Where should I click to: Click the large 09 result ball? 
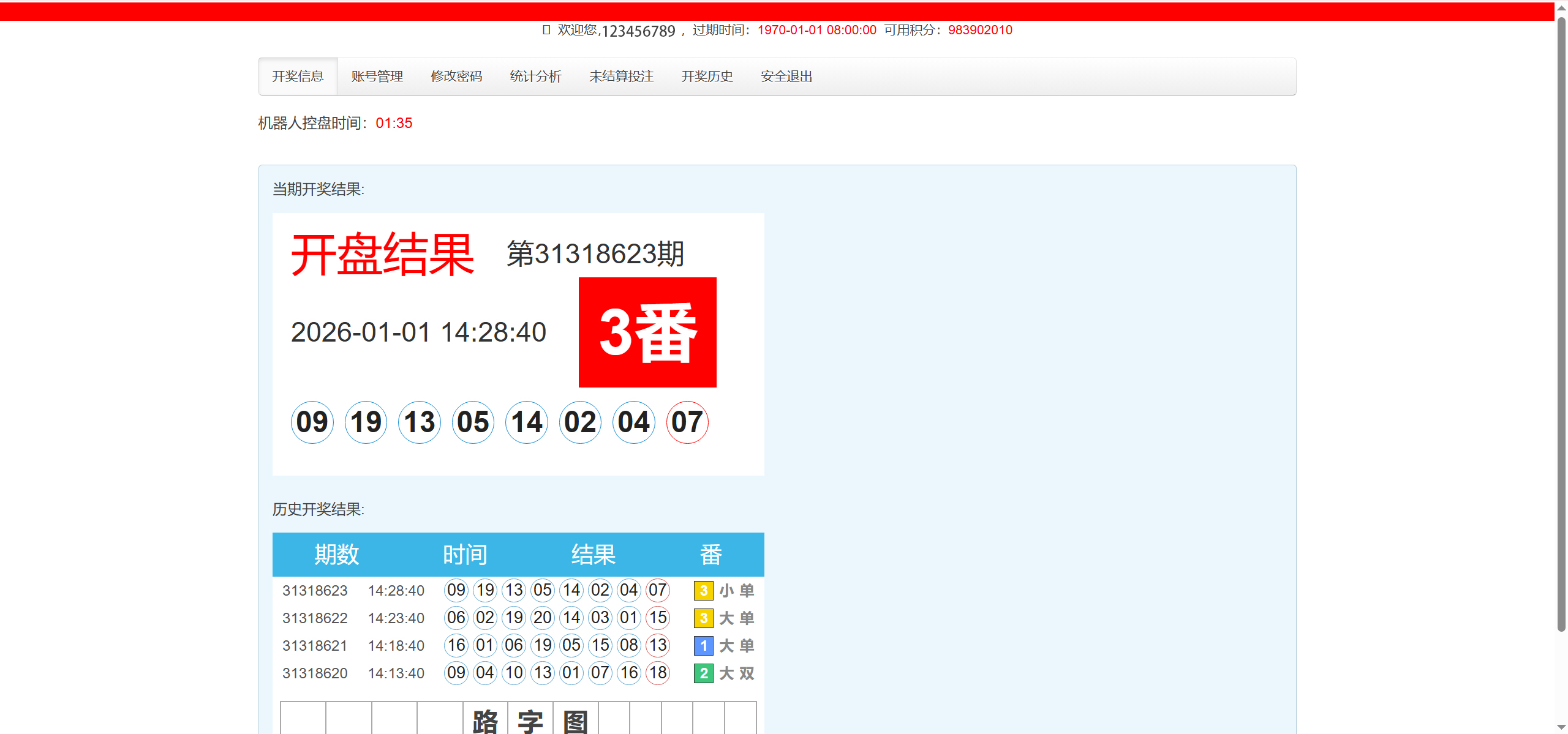312,422
